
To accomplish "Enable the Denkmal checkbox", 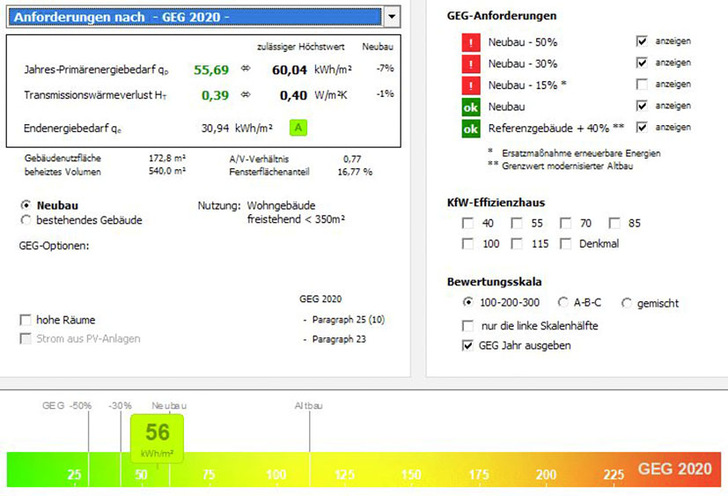I will 567,244.
